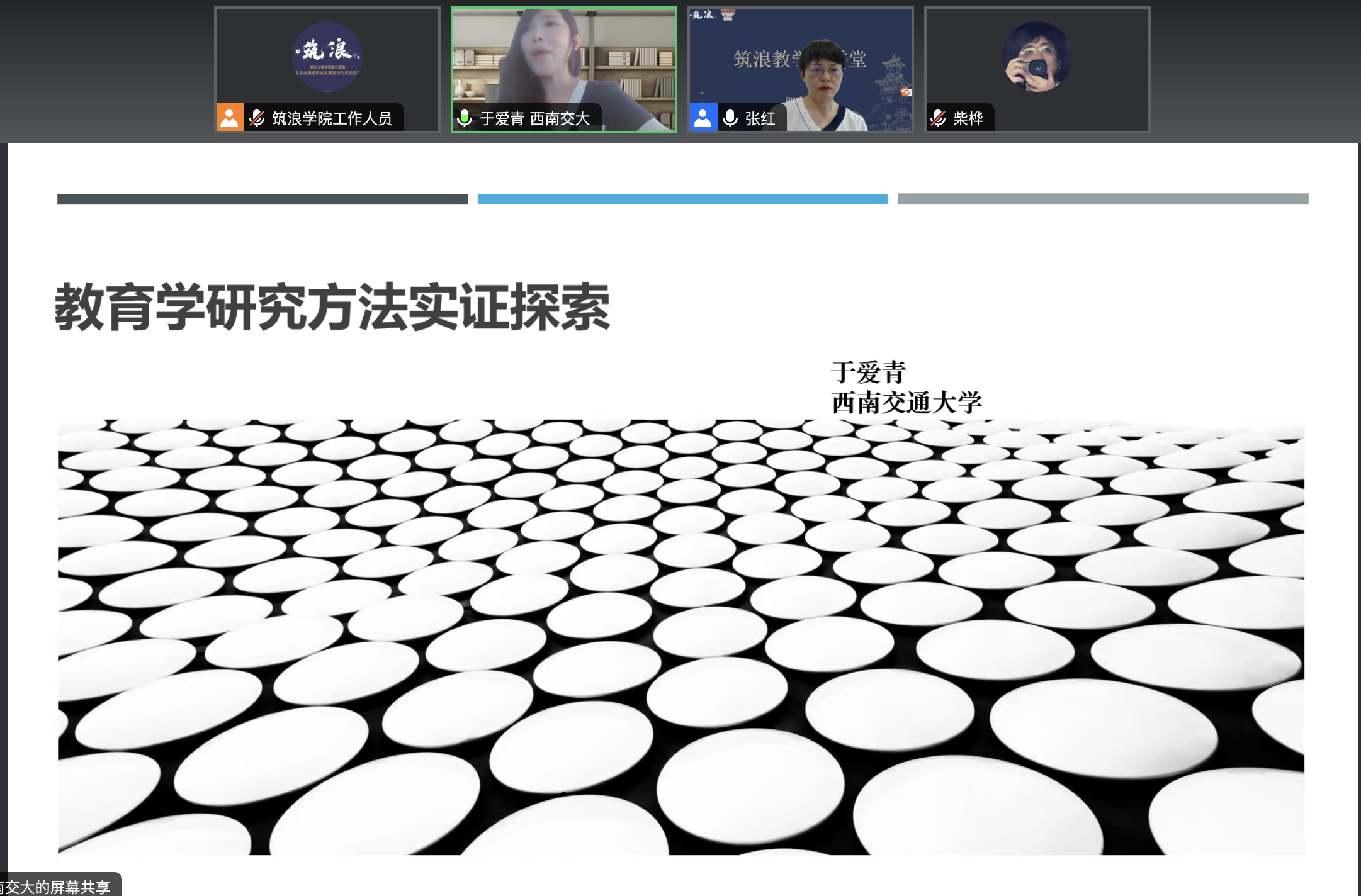The image size is (1361, 896).
Task: Select the 柴桦 participant thumbnail
Action: click(x=1037, y=69)
